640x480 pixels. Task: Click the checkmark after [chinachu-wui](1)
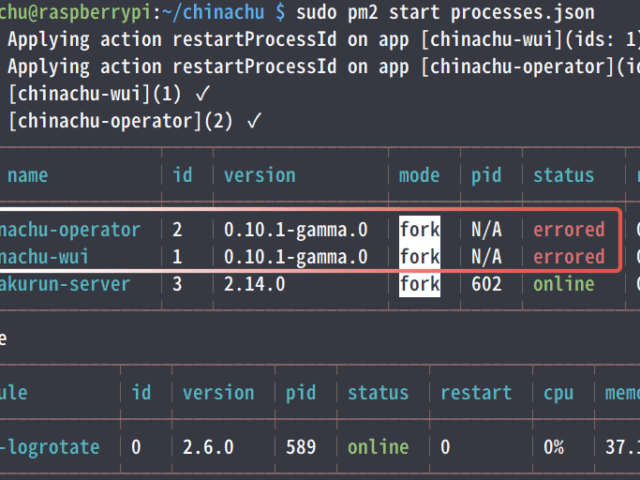coord(202,94)
